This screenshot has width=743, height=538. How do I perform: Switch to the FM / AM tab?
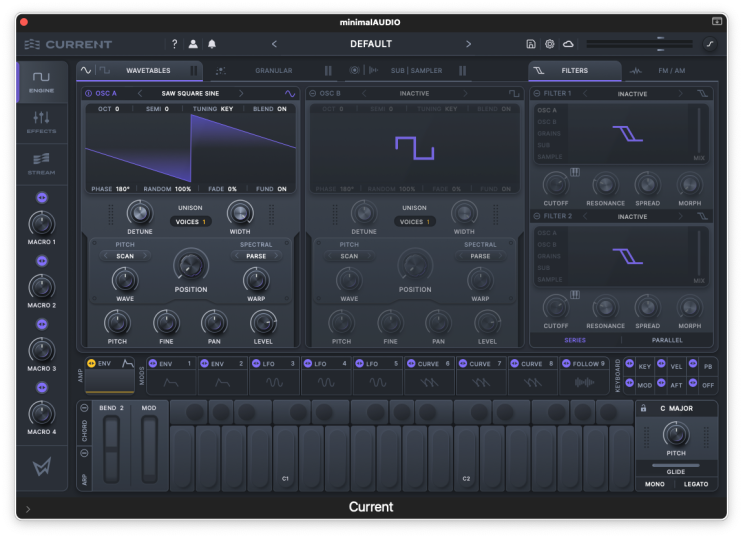point(671,71)
